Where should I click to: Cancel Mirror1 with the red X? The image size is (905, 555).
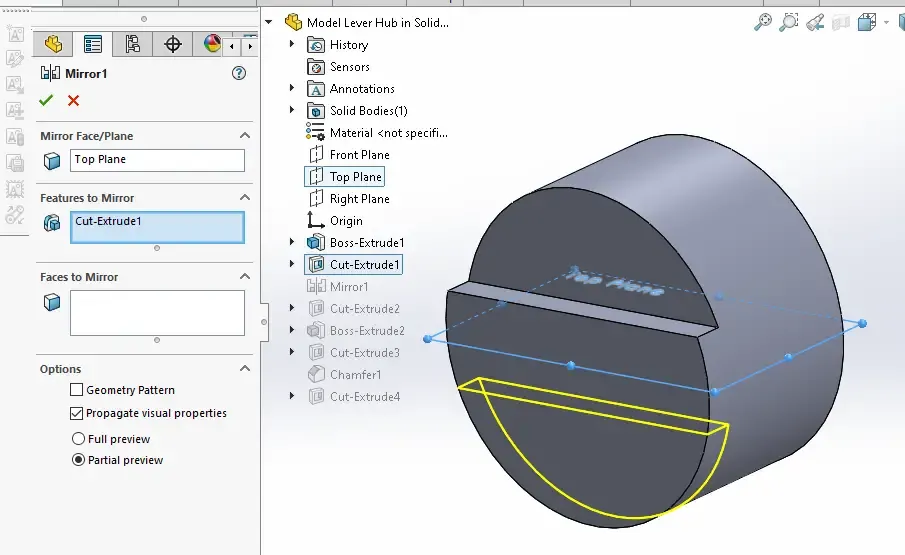coord(73,100)
